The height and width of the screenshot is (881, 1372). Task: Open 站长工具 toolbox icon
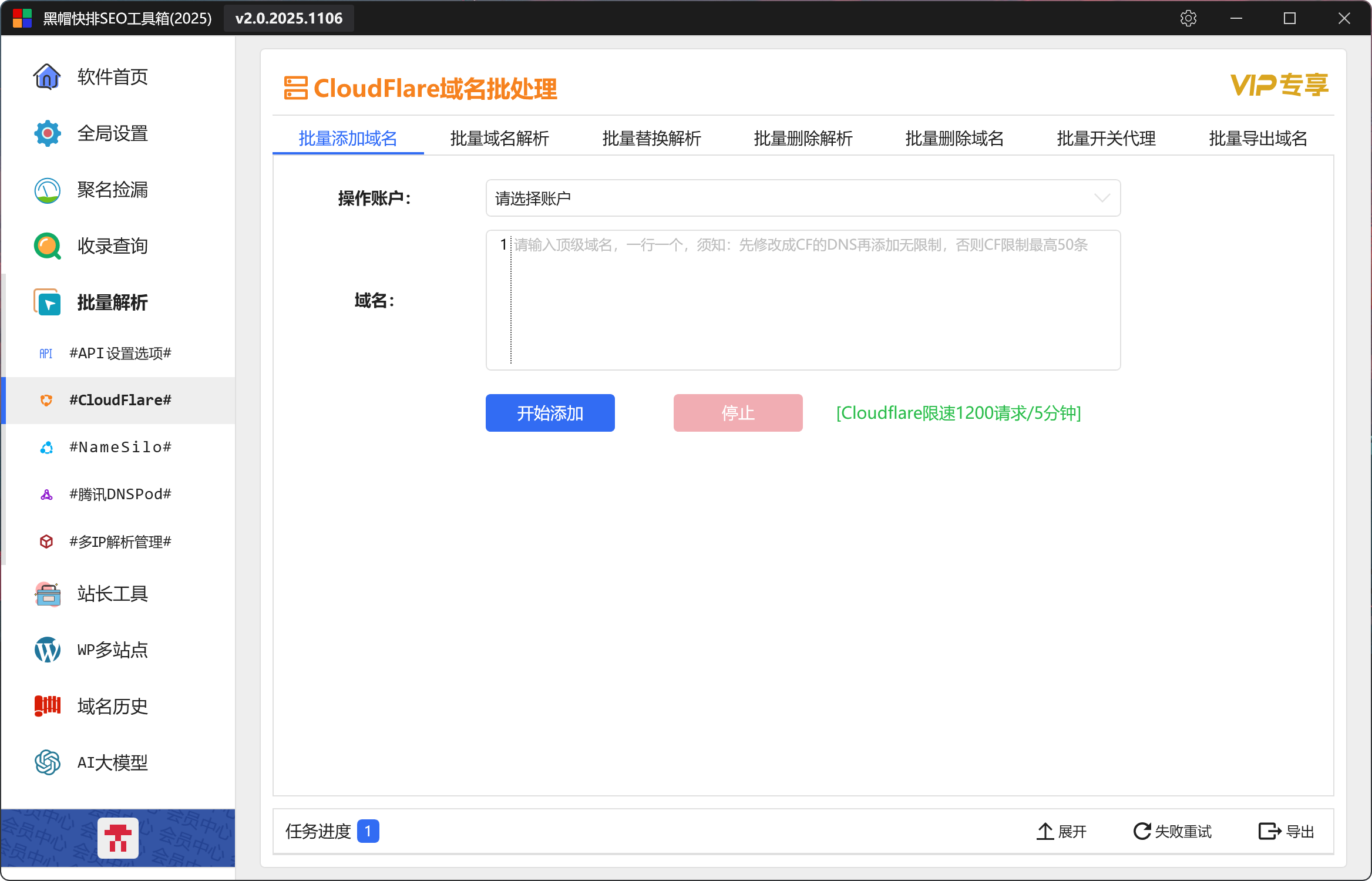pyautogui.click(x=47, y=594)
